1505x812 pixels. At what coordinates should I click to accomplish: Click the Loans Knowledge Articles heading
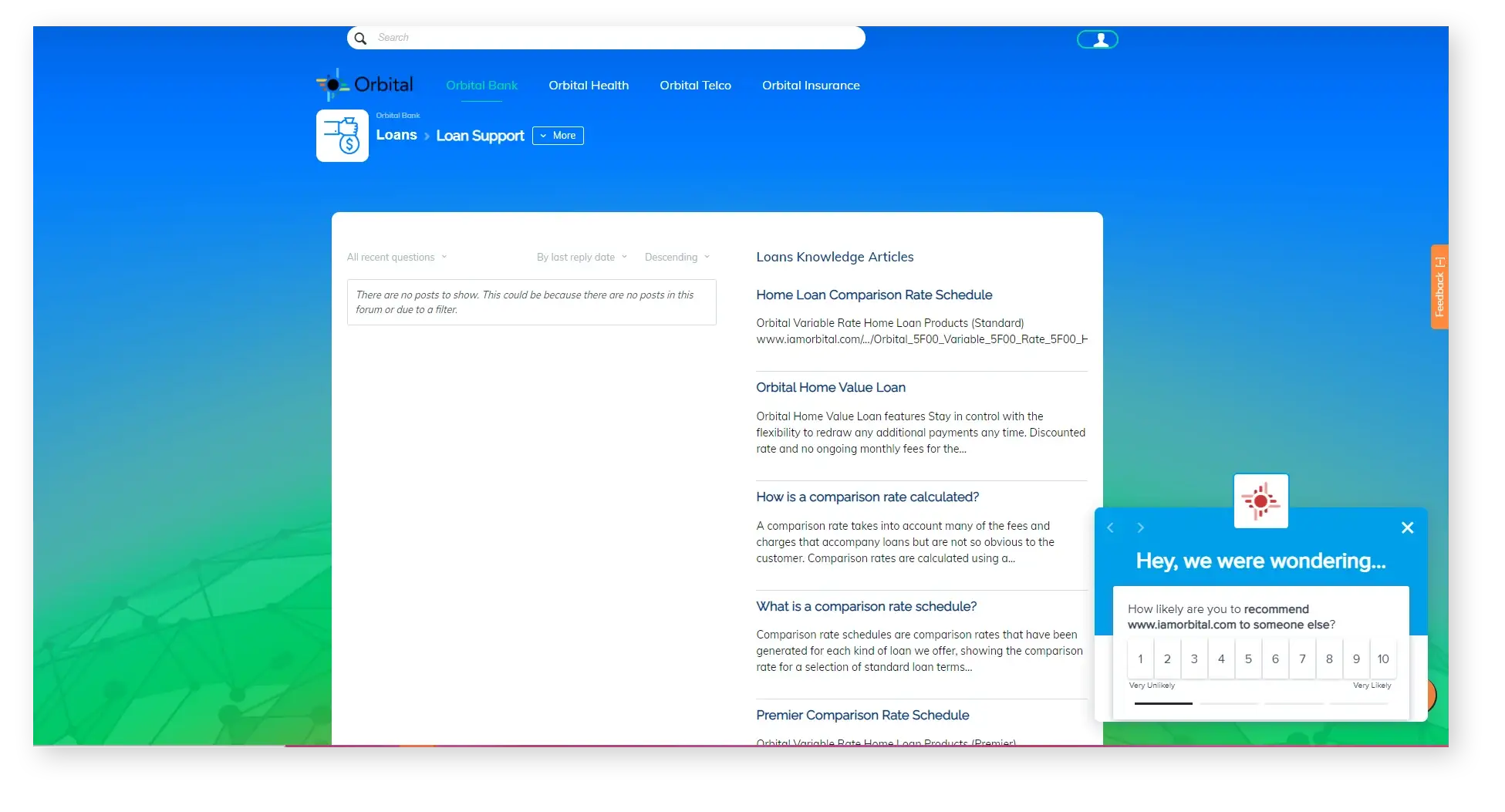coord(835,257)
